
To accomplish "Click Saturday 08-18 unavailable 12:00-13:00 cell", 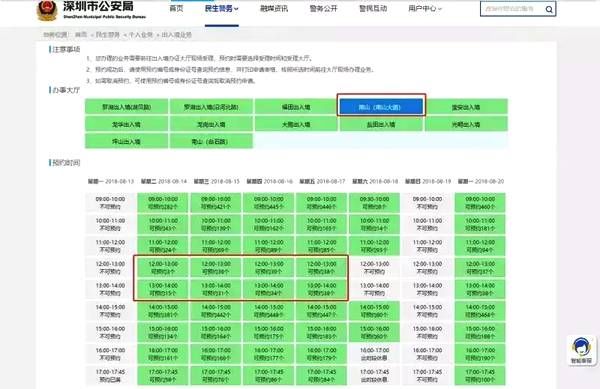I will [374, 267].
